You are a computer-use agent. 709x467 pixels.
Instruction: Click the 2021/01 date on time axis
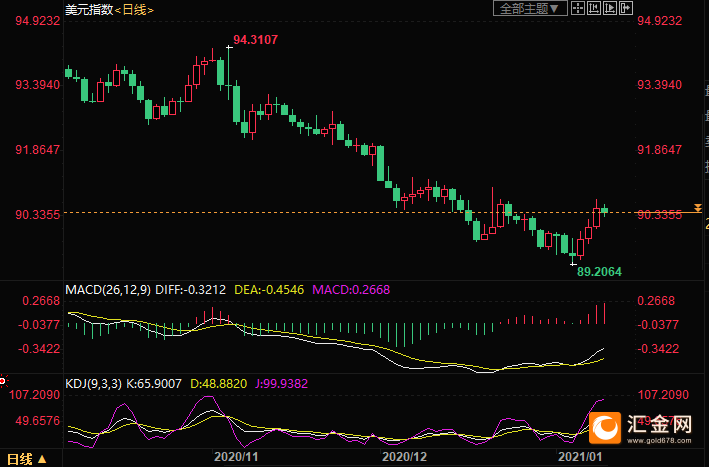580,457
